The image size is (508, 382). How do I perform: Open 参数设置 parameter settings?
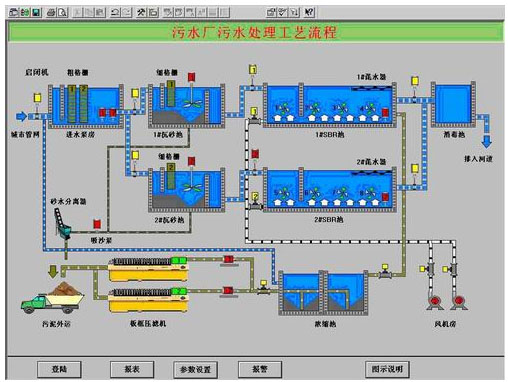(196, 369)
